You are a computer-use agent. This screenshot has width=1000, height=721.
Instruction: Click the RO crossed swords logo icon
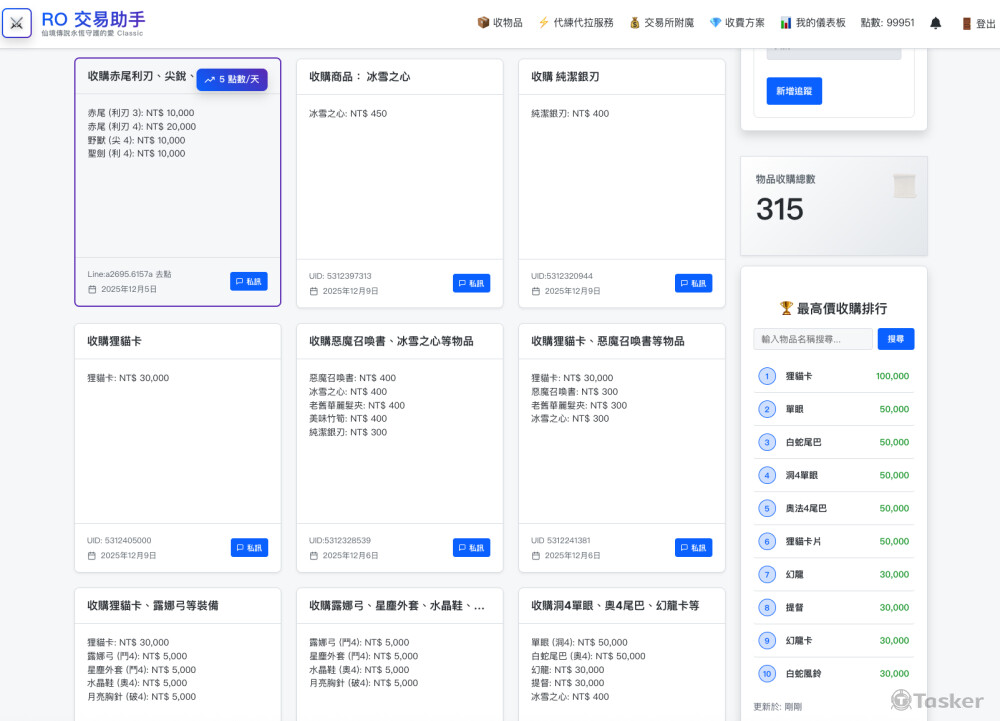click(x=17, y=23)
